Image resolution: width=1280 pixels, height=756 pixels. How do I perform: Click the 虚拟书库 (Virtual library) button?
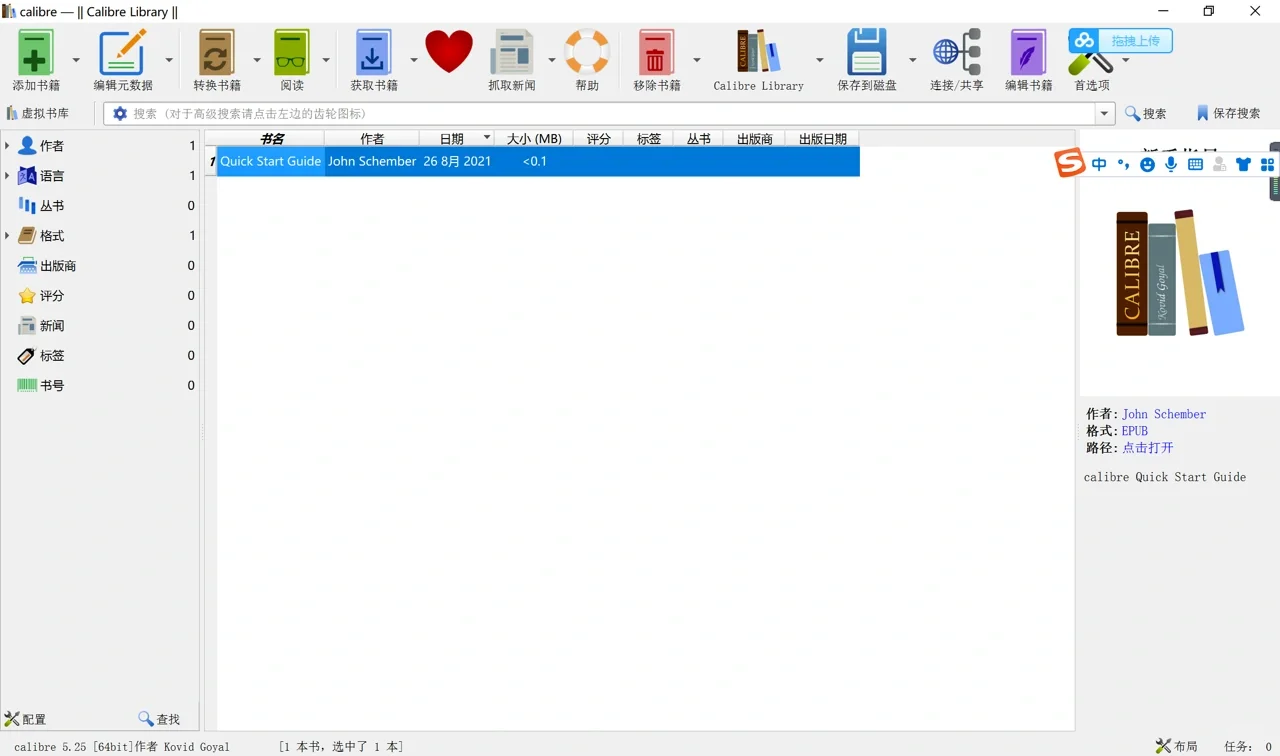point(39,113)
